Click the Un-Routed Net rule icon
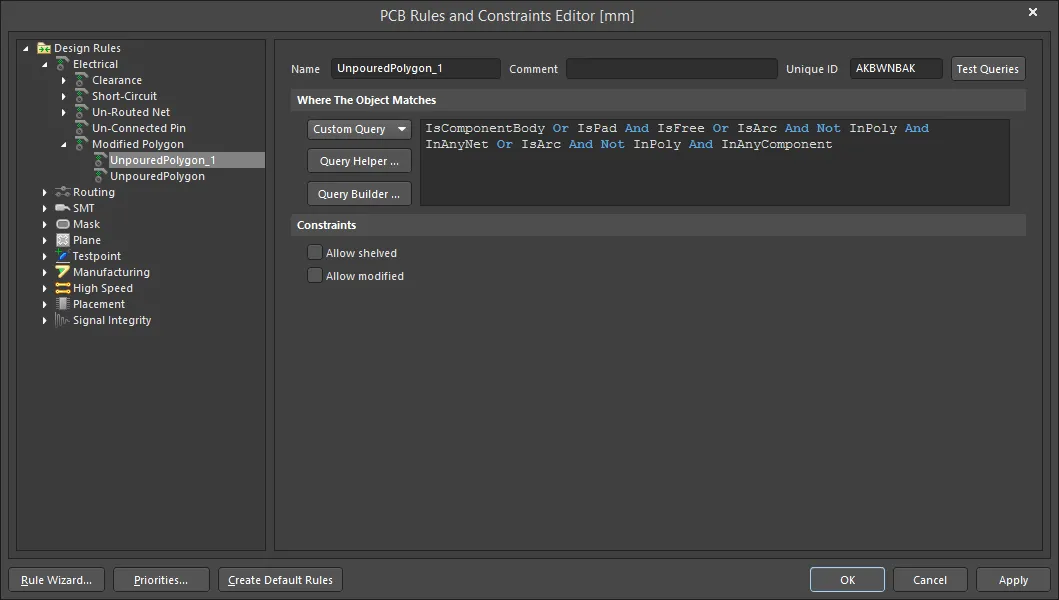Screen dimensions: 1059x600 [x=81, y=112]
